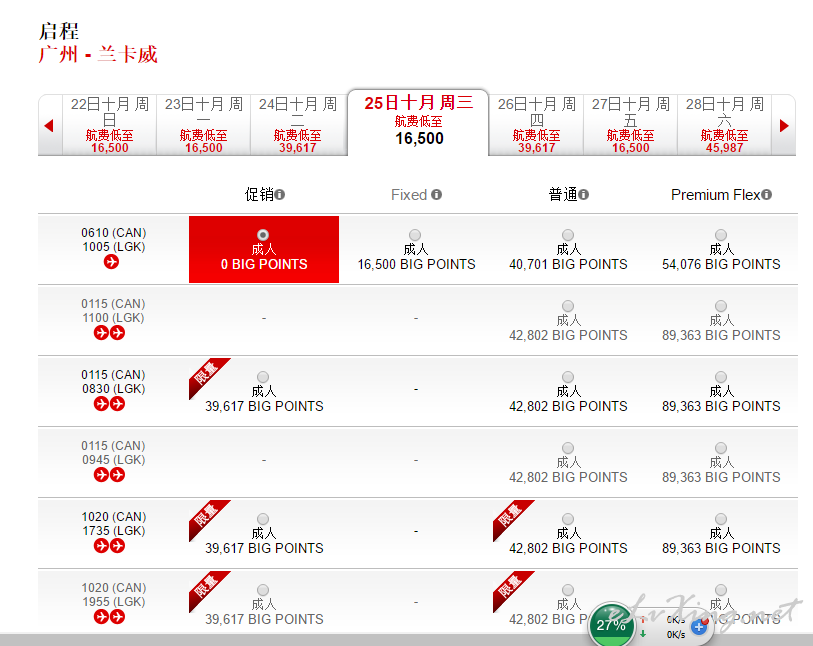The height and width of the screenshot is (646, 813).
Task: Select the 25日十月 周三 date tab
Action: [418, 122]
